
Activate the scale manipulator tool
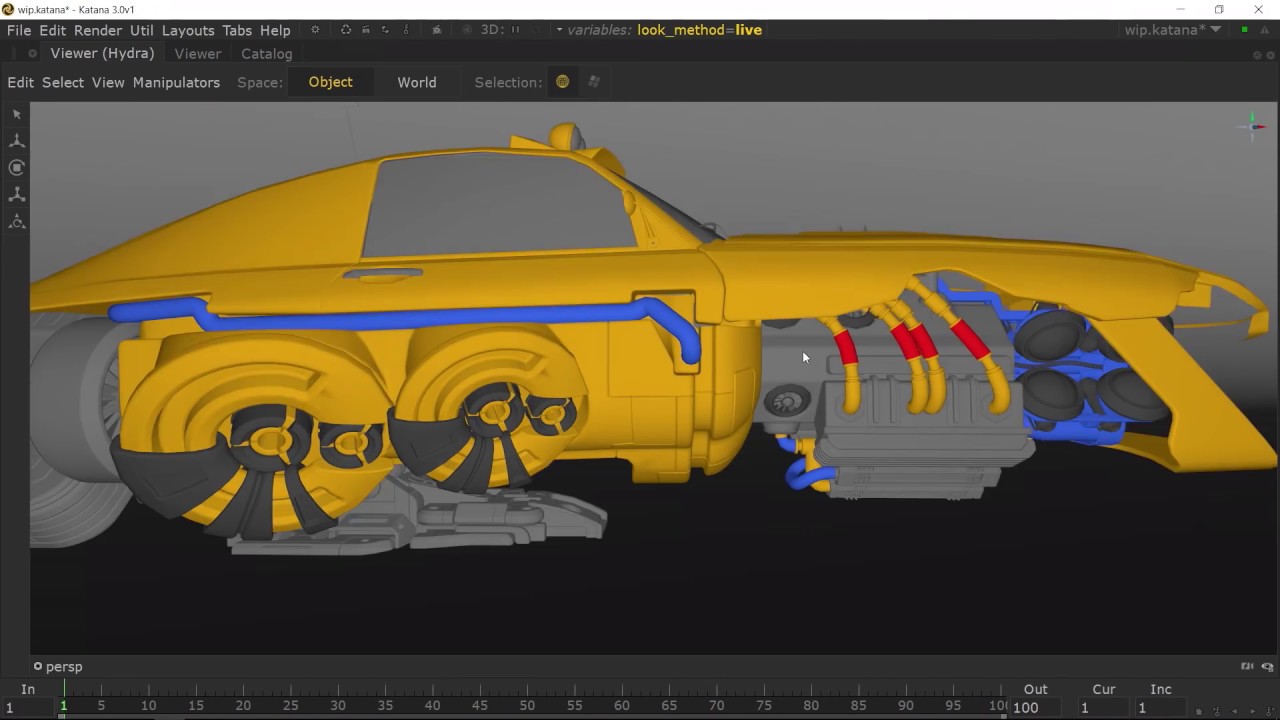pos(17,195)
